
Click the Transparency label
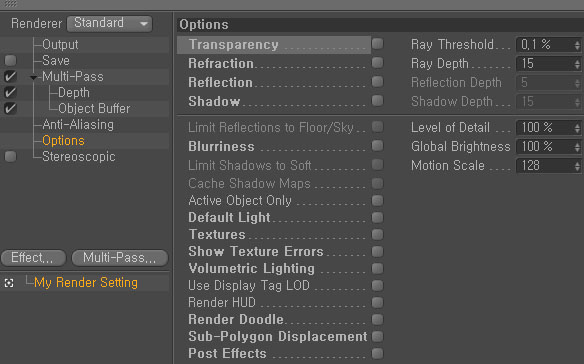(234, 45)
